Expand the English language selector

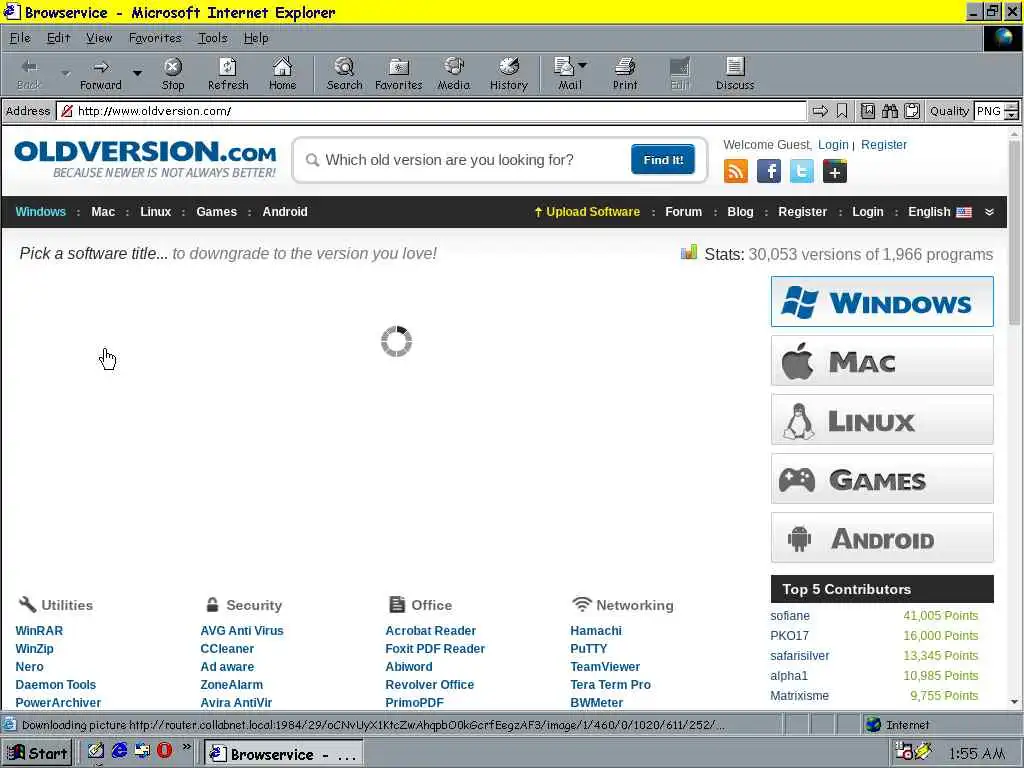point(940,212)
